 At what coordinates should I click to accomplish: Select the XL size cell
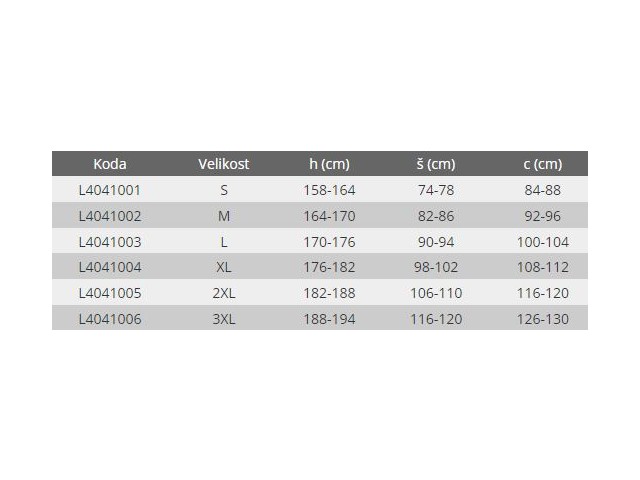(x=224, y=266)
